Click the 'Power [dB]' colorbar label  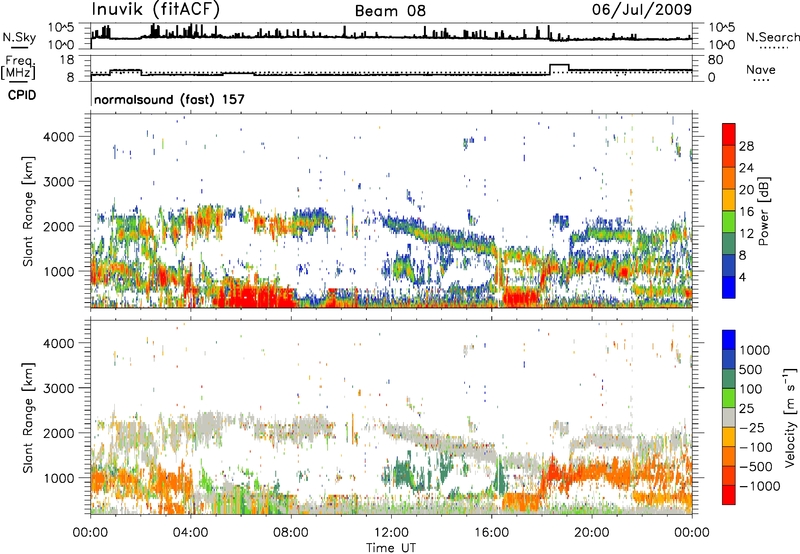tap(763, 211)
